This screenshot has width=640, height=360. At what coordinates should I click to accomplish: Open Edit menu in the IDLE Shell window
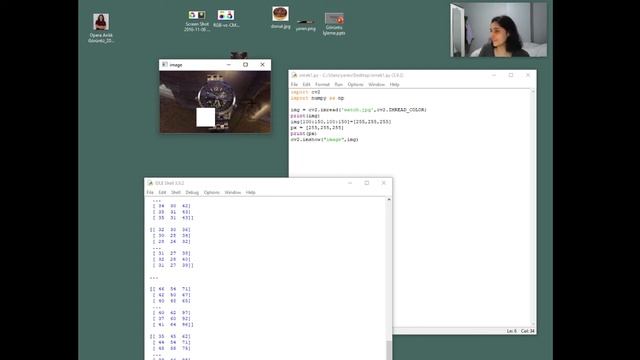[x=162, y=192]
